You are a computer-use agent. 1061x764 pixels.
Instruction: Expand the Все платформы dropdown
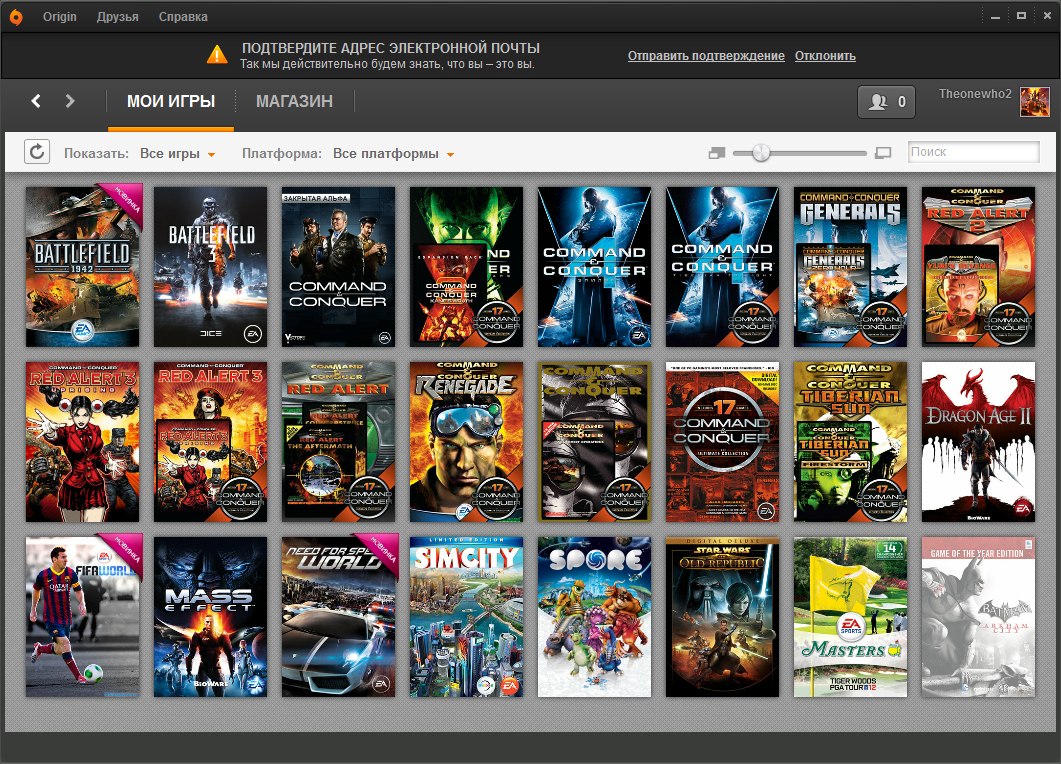(x=393, y=154)
